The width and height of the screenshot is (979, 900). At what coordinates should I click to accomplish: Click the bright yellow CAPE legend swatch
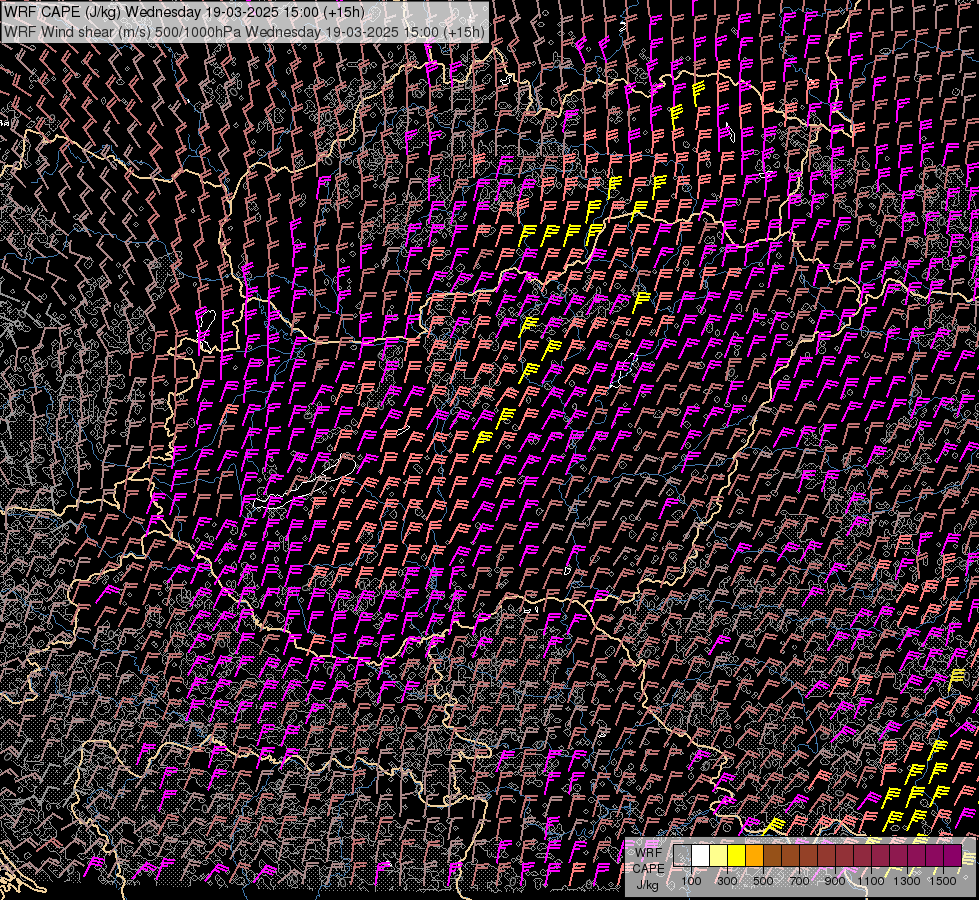736,856
